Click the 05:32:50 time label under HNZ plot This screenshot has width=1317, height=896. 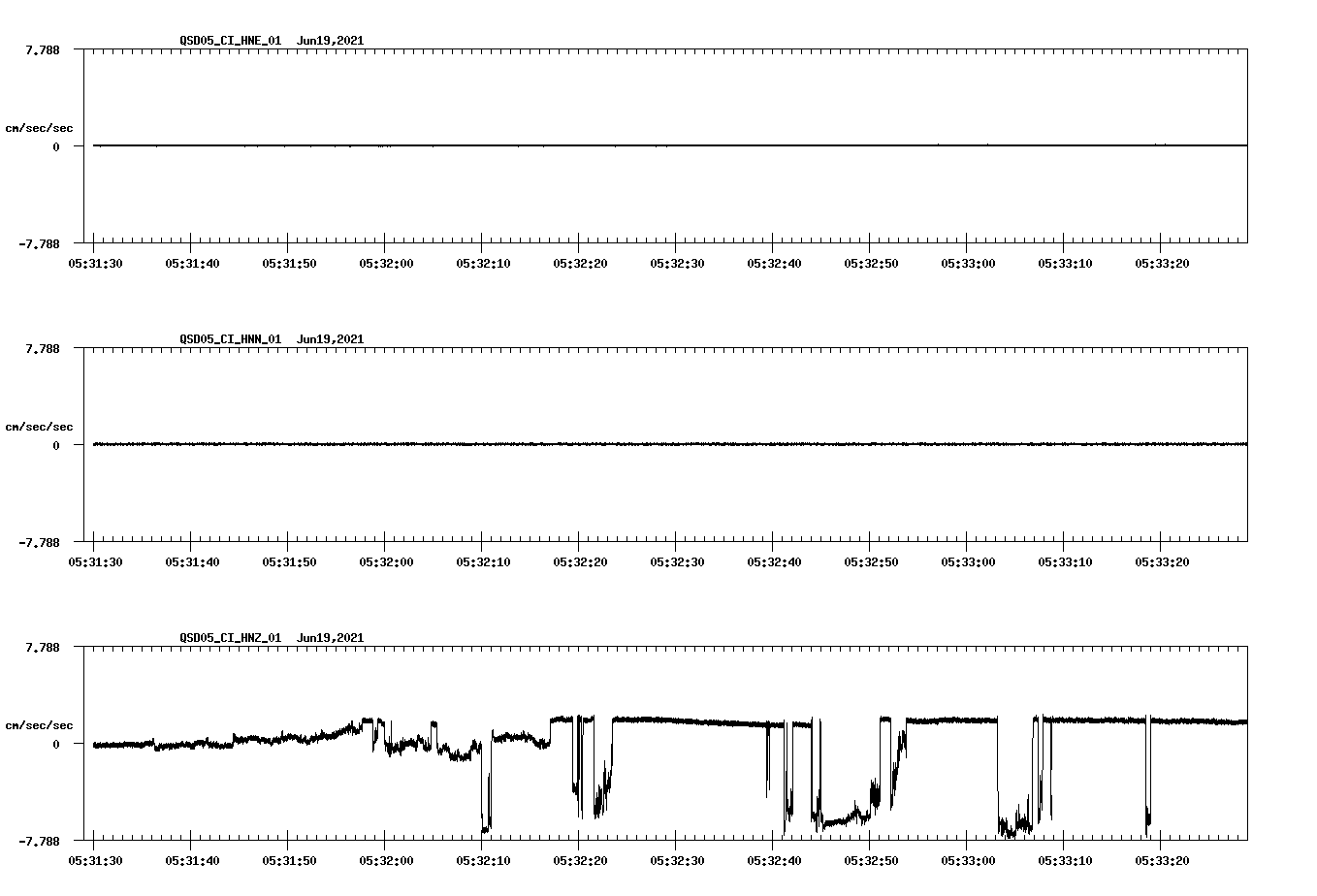pos(871,860)
